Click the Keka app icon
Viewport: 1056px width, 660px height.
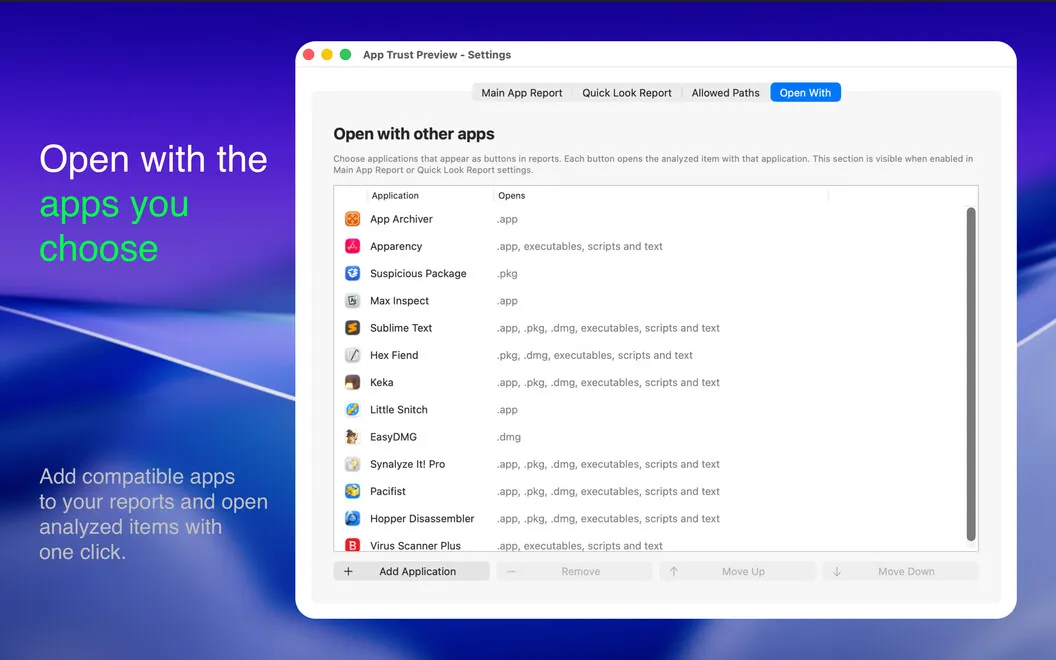(352, 383)
